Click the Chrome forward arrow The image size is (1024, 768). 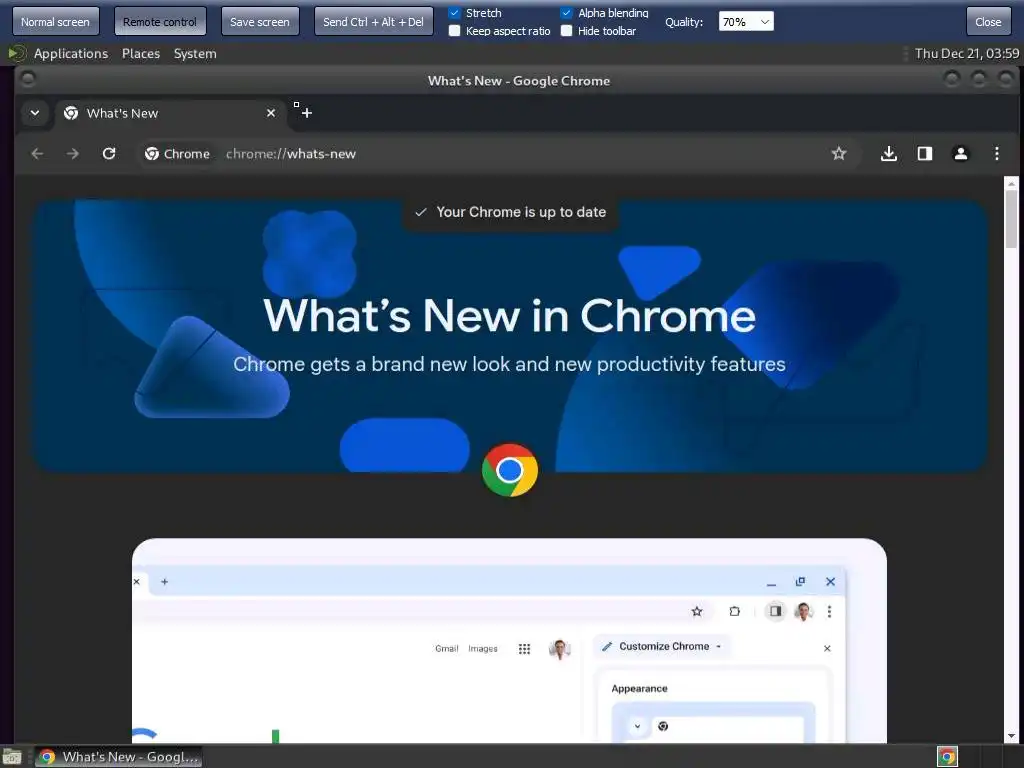click(x=72, y=153)
